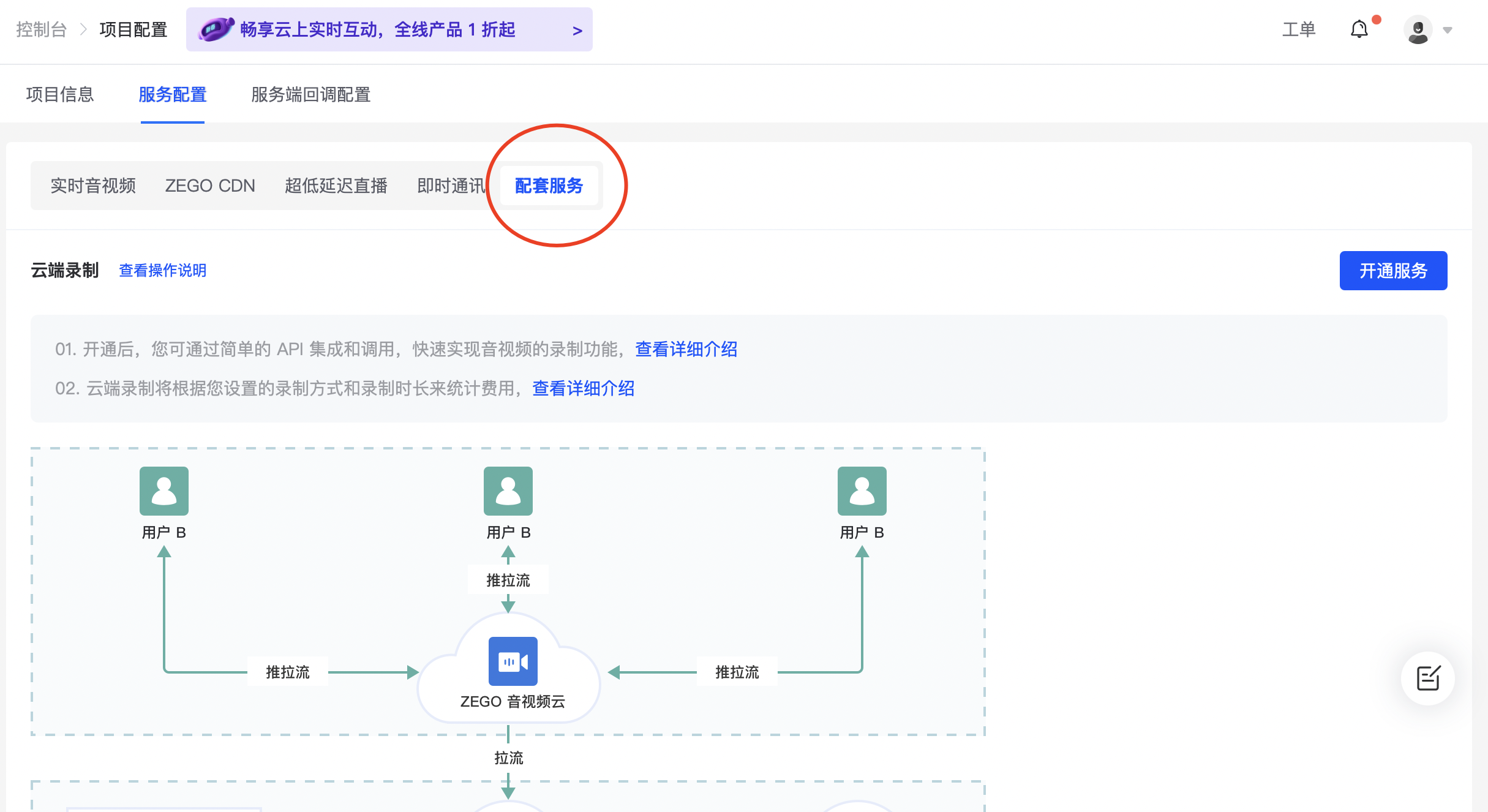
Task: Click the notification bell icon
Action: point(1359,29)
